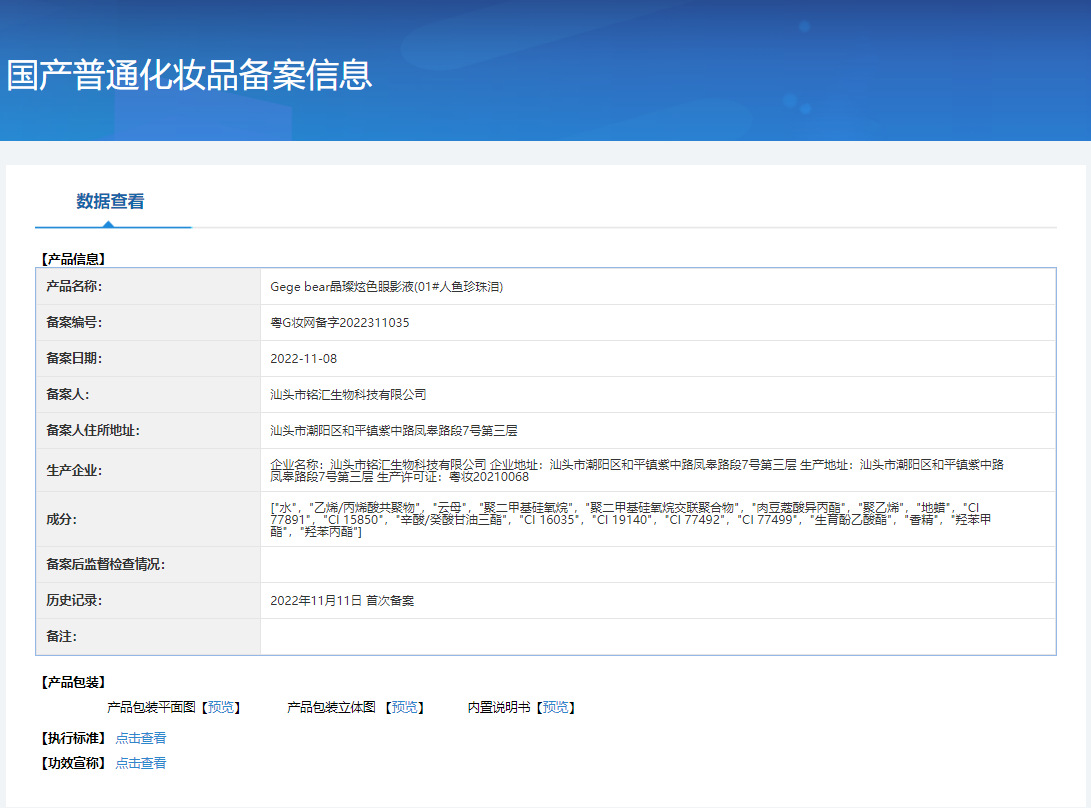Select the date value 2022-11-08

(303, 359)
